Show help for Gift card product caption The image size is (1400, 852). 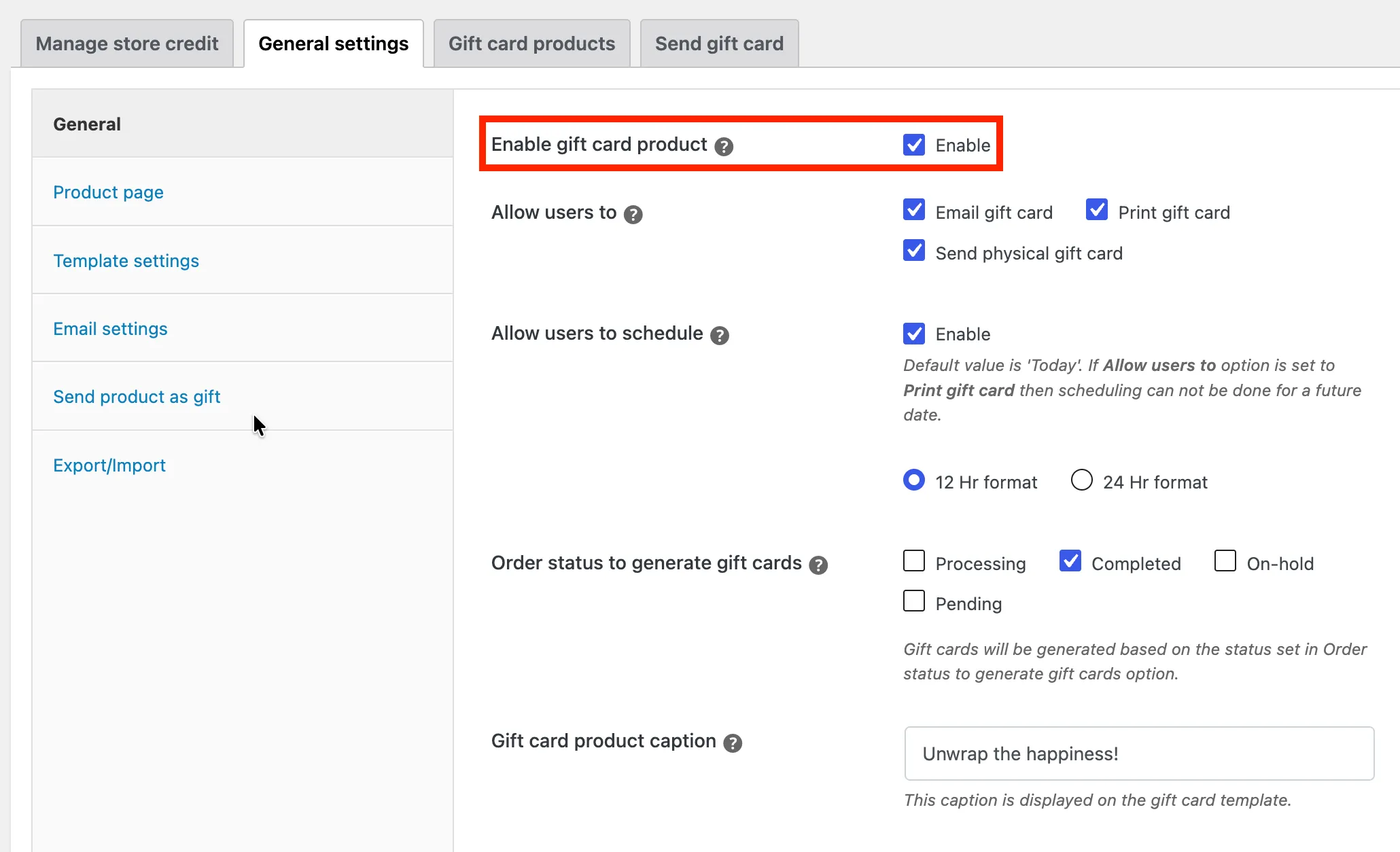pyautogui.click(x=733, y=743)
